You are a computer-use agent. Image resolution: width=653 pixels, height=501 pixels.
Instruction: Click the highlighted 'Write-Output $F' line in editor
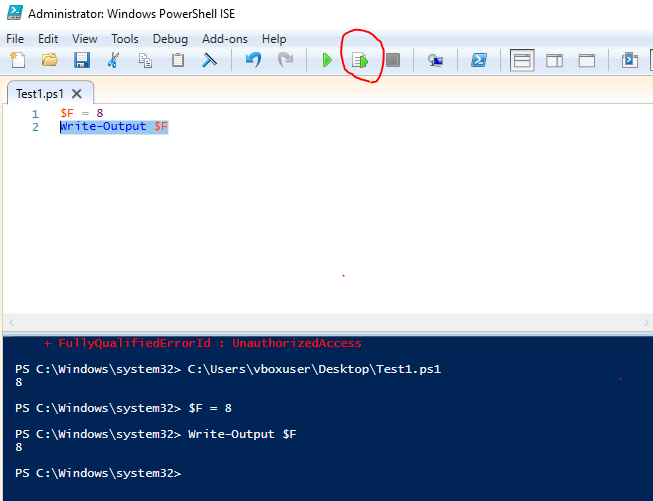point(114,127)
